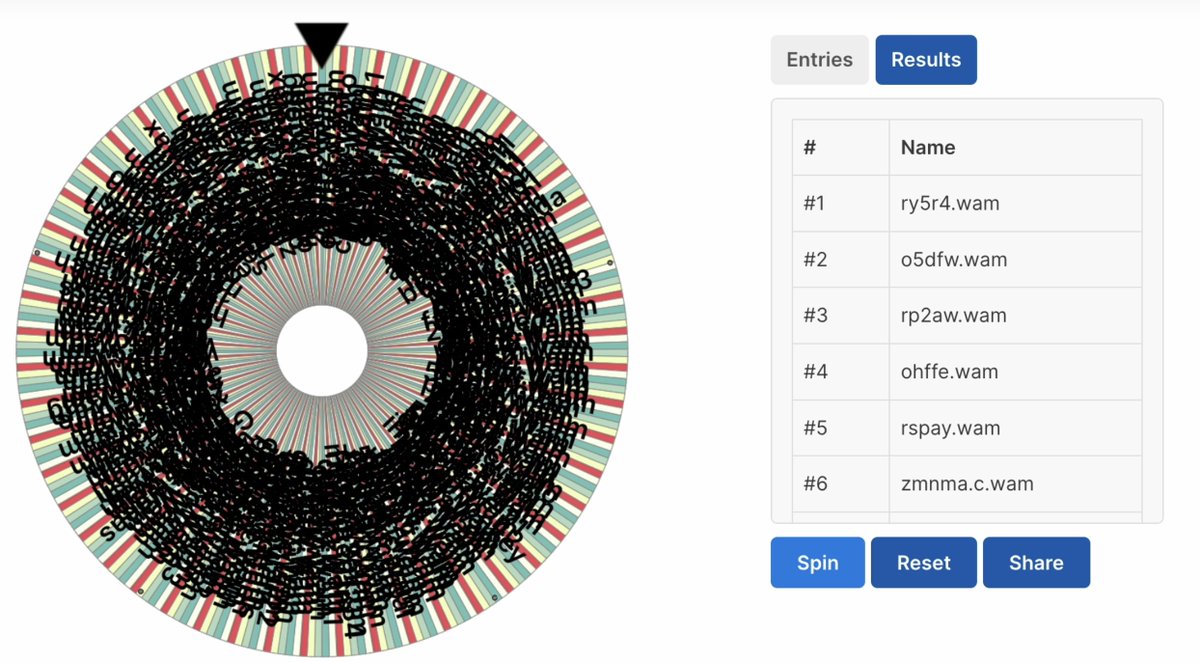Image resolution: width=1200 pixels, height=663 pixels.
Task: Select result row ry5r4.wam
Action: point(967,204)
